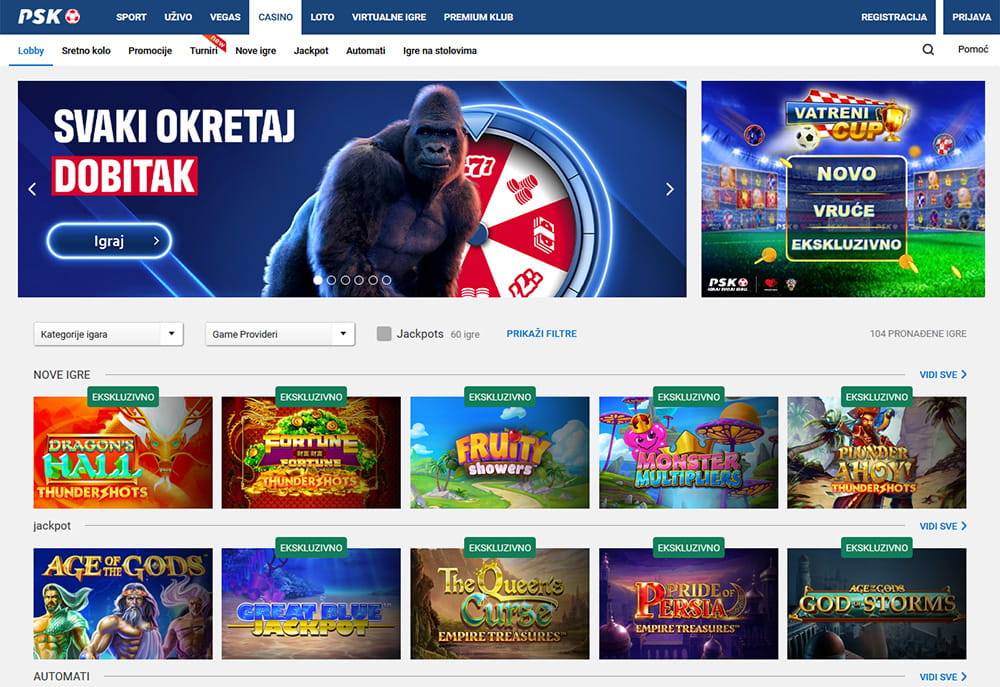Go to previous banner slide arrow
Screen dimensions: 1000x687
point(33,189)
